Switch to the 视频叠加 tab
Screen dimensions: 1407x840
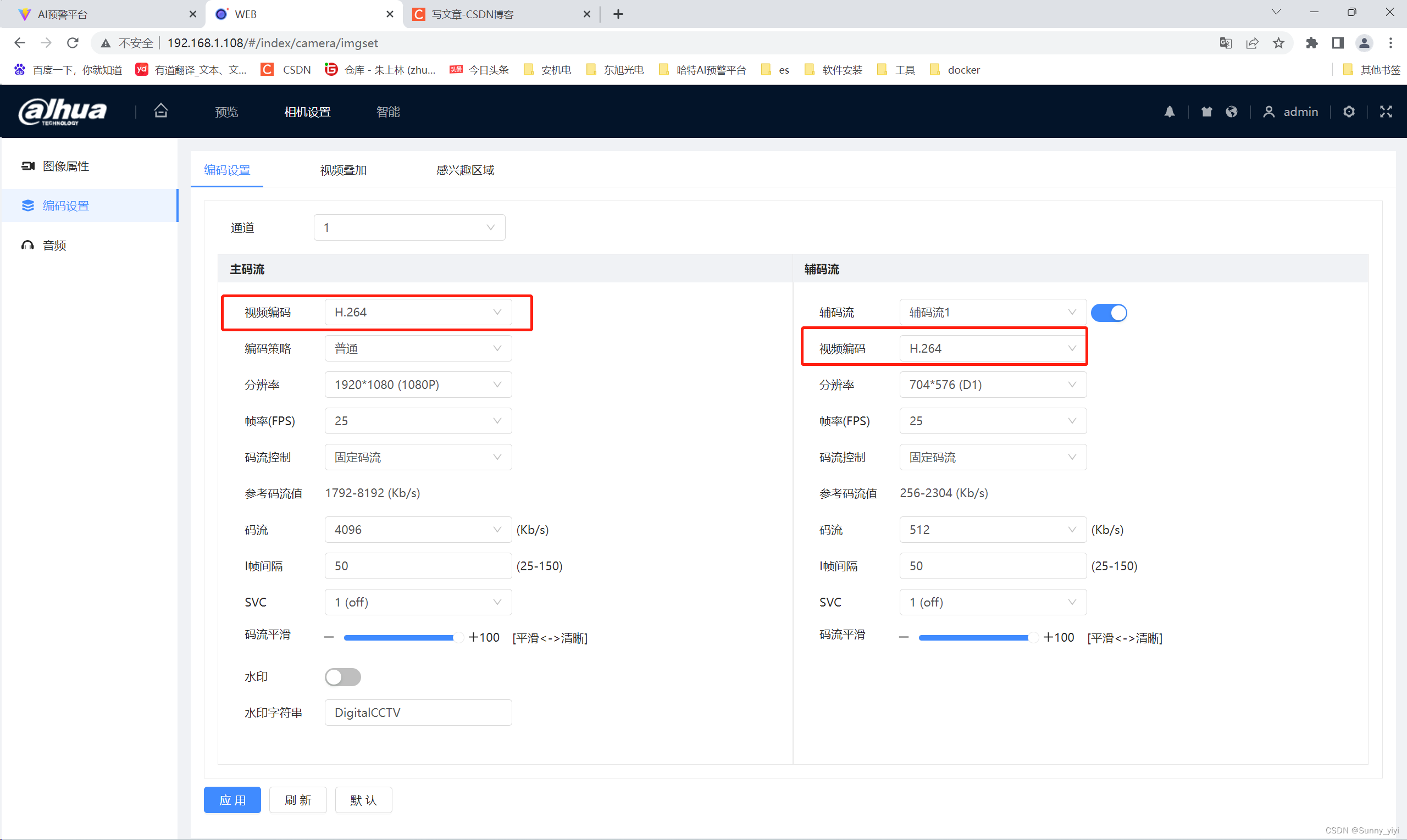343,170
